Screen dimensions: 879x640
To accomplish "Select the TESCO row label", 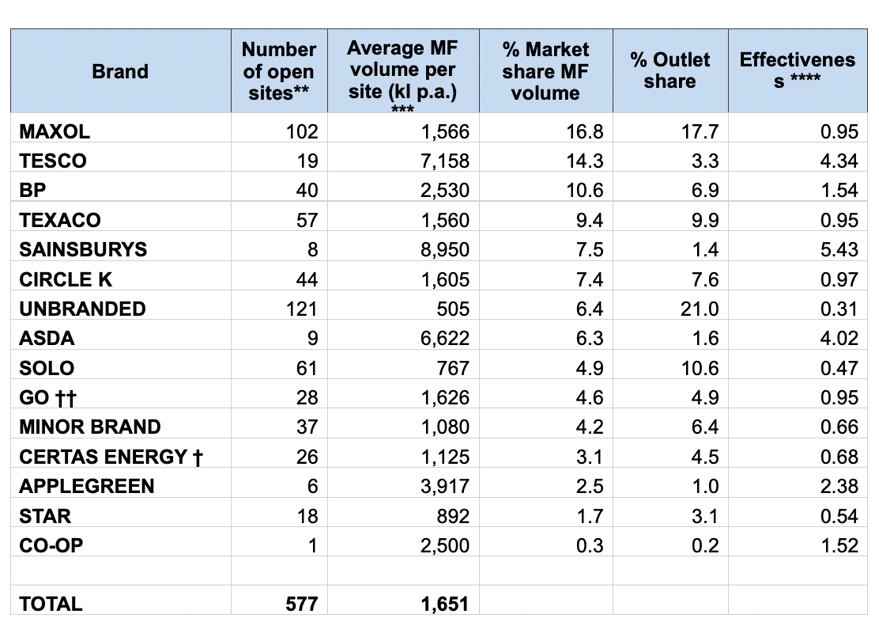I will 53,161.
